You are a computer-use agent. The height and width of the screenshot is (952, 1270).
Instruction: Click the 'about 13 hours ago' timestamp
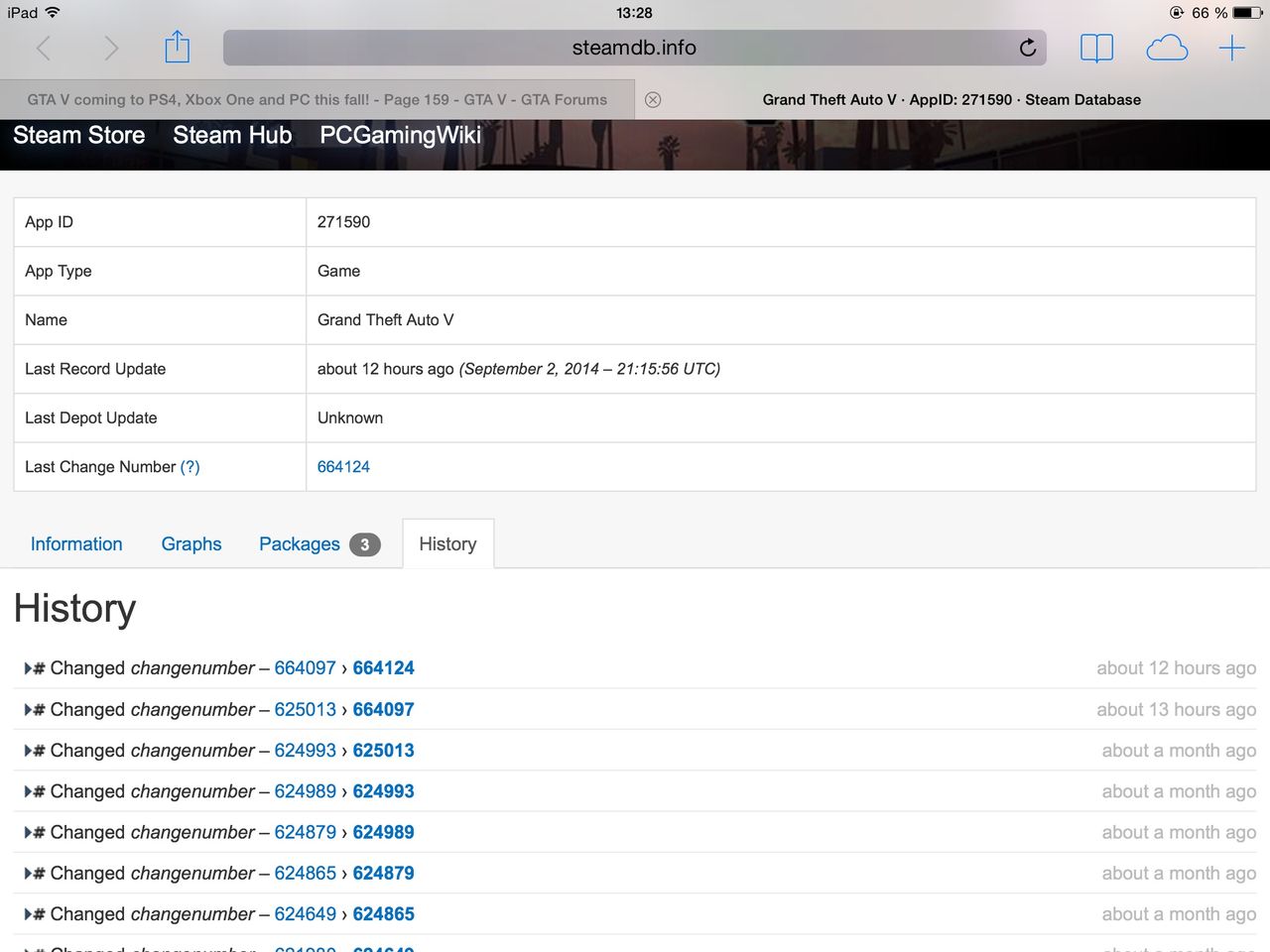(x=1176, y=710)
